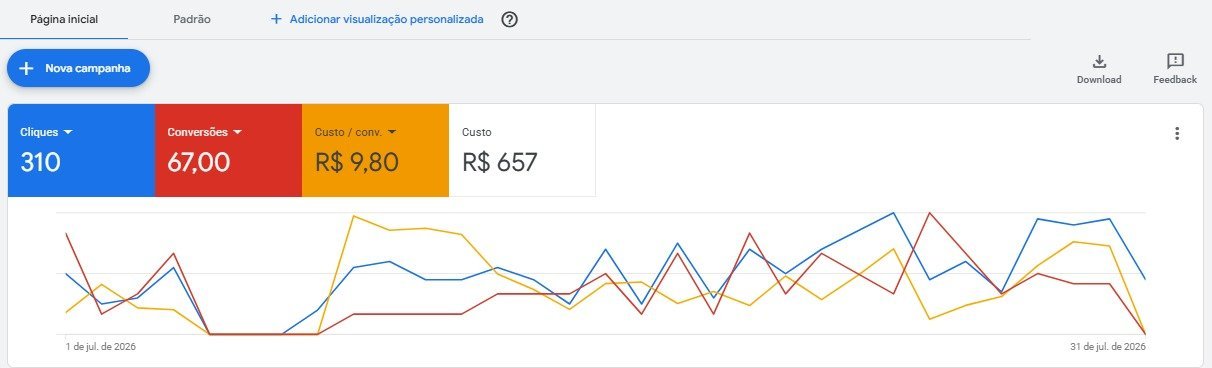Open help question-mark icon near tabs
Image resolution: width=1212 pixels, height=368 pixels.
[509, 19]
